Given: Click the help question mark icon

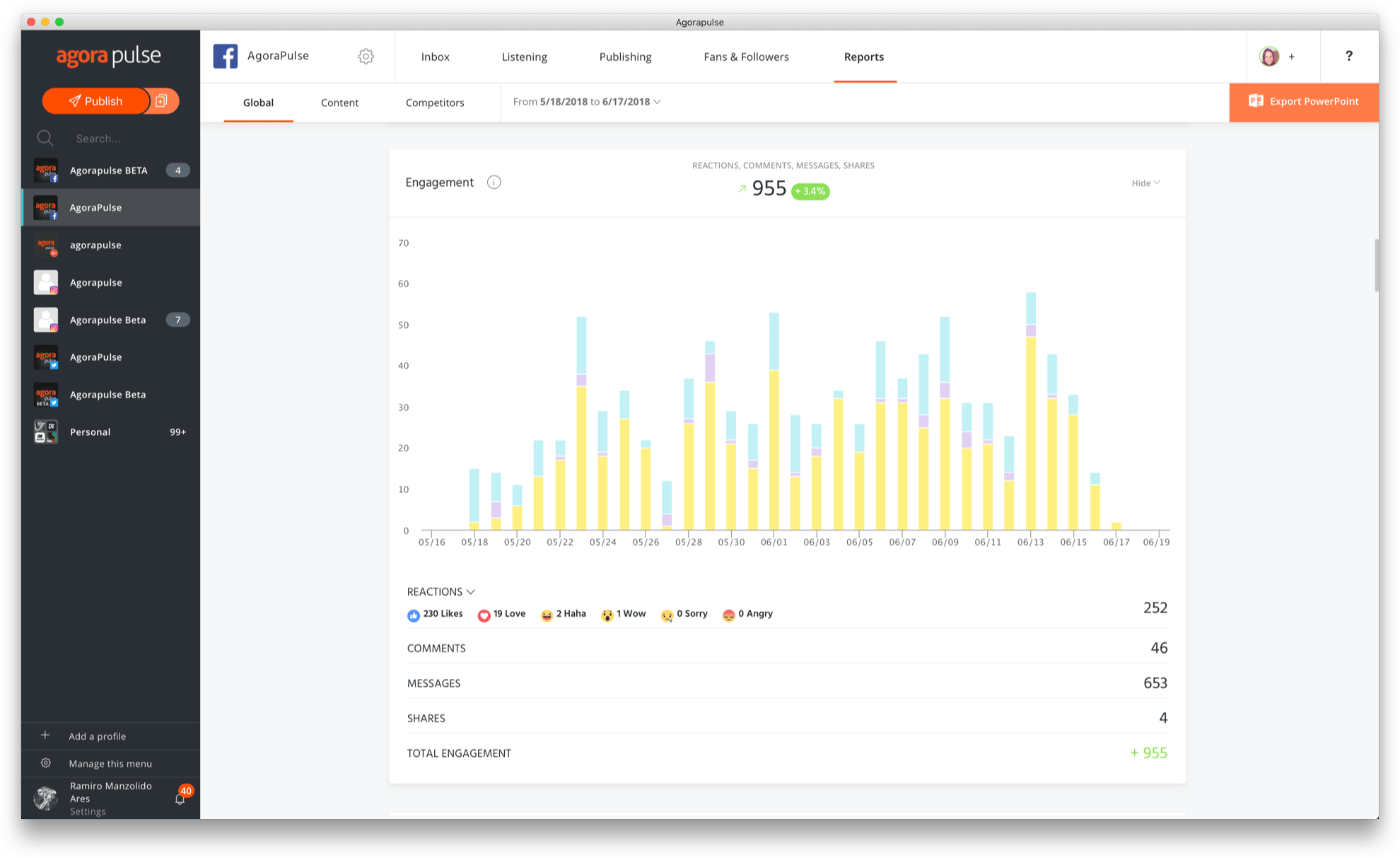Looking at the screenshot, I should [x=1350, y=56].
